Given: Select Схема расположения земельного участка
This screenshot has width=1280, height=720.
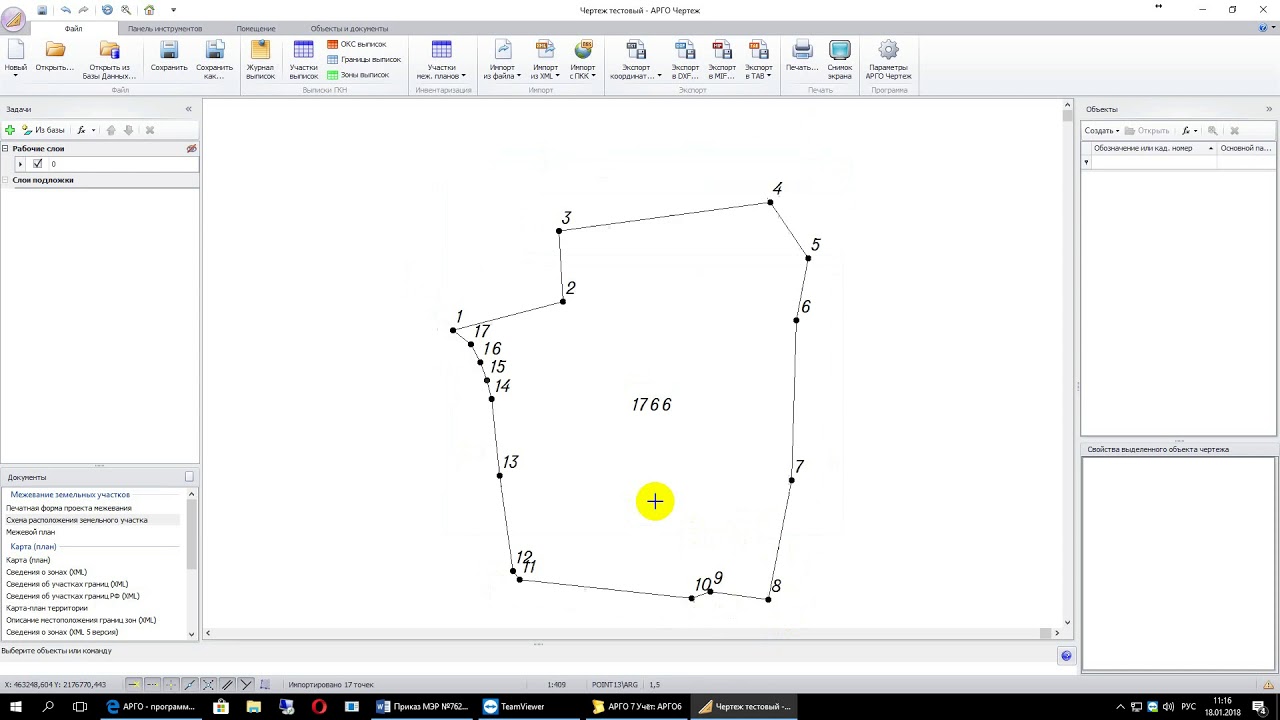Looking at the screenshot, I should click(76, 520).
